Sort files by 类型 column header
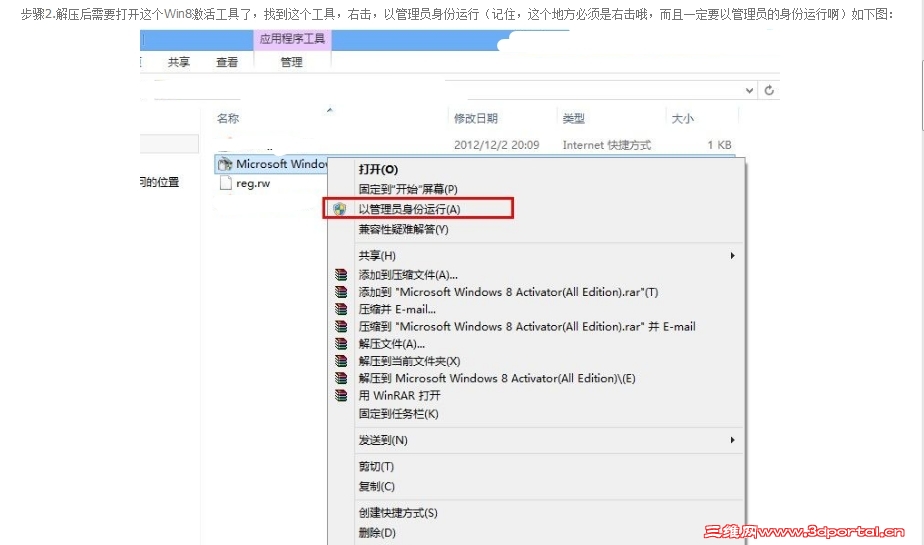Image resolution: width=924 pixels, height=545 pixels. pyautogui.click(x=573, y=118)
